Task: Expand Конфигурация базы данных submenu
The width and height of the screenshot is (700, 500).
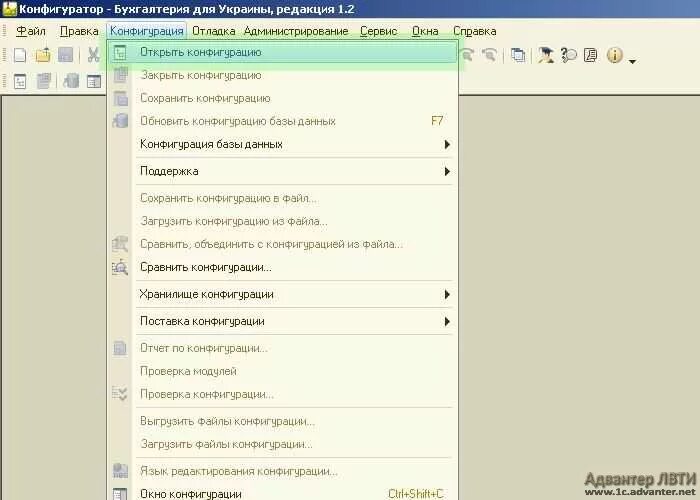Action: coord(283,144)
